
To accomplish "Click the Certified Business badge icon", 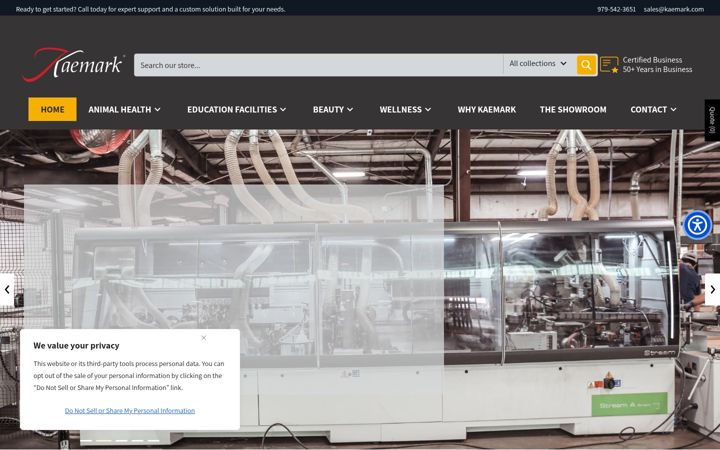I will [x=609, y=65].
